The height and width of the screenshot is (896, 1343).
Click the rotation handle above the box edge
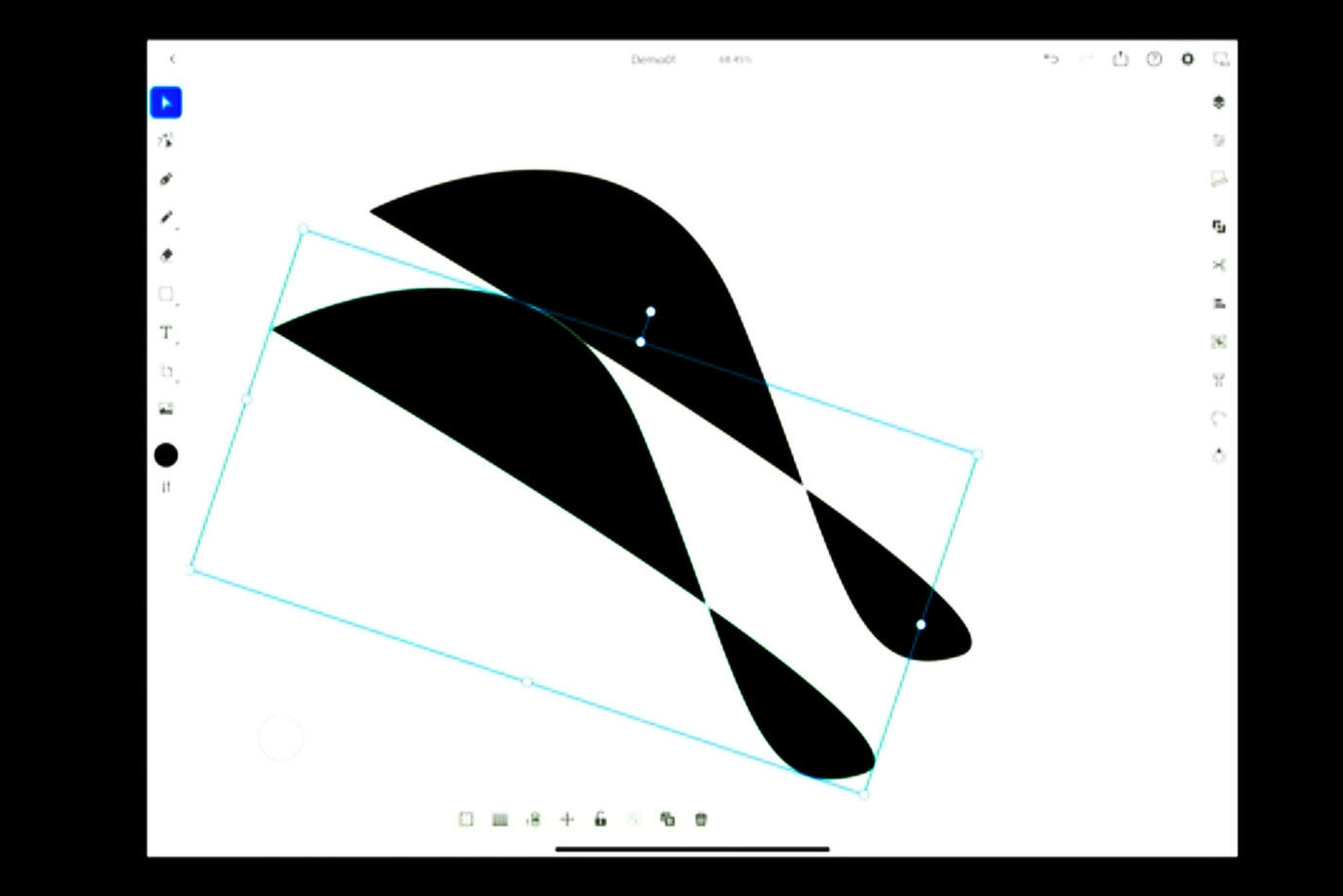[x=650, y=311]
